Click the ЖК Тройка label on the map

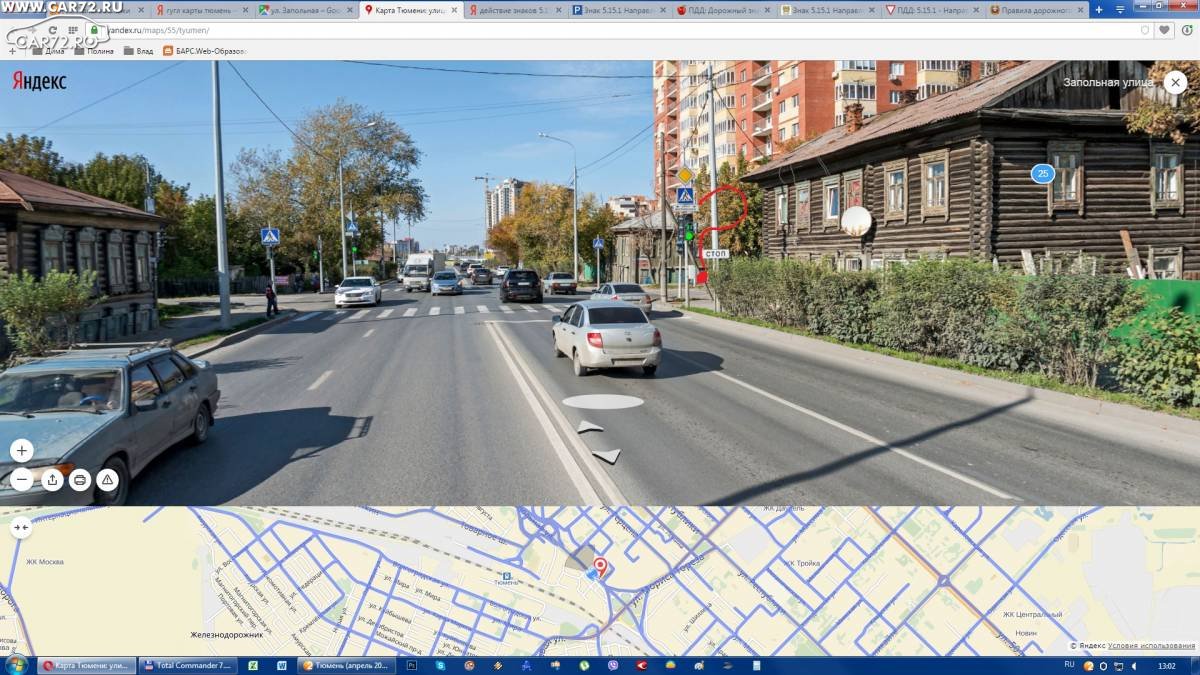coord(803,564)
